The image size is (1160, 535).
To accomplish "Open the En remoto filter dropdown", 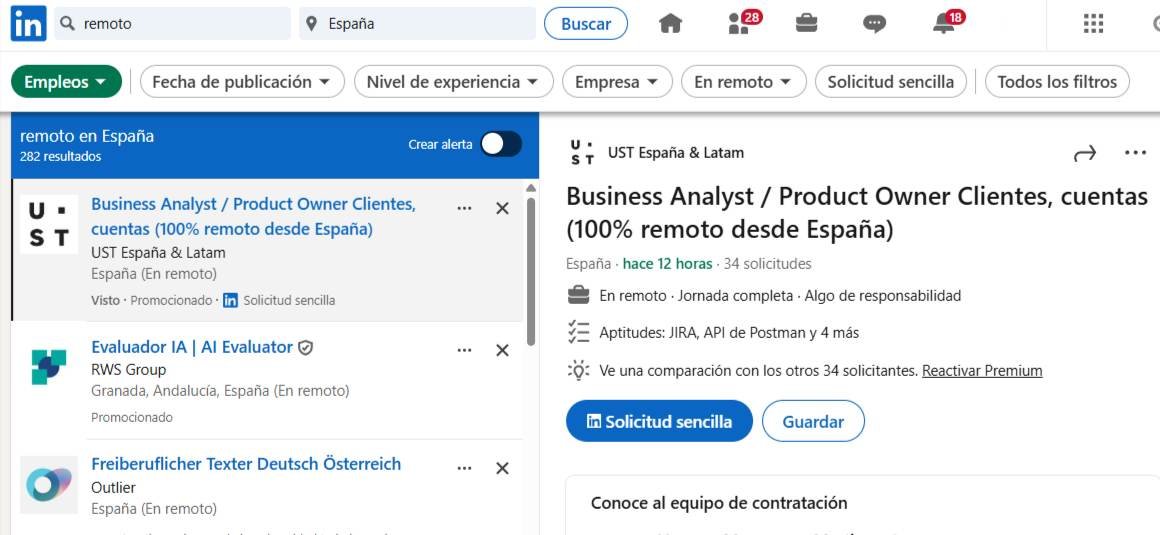I will tap(743, 81).
